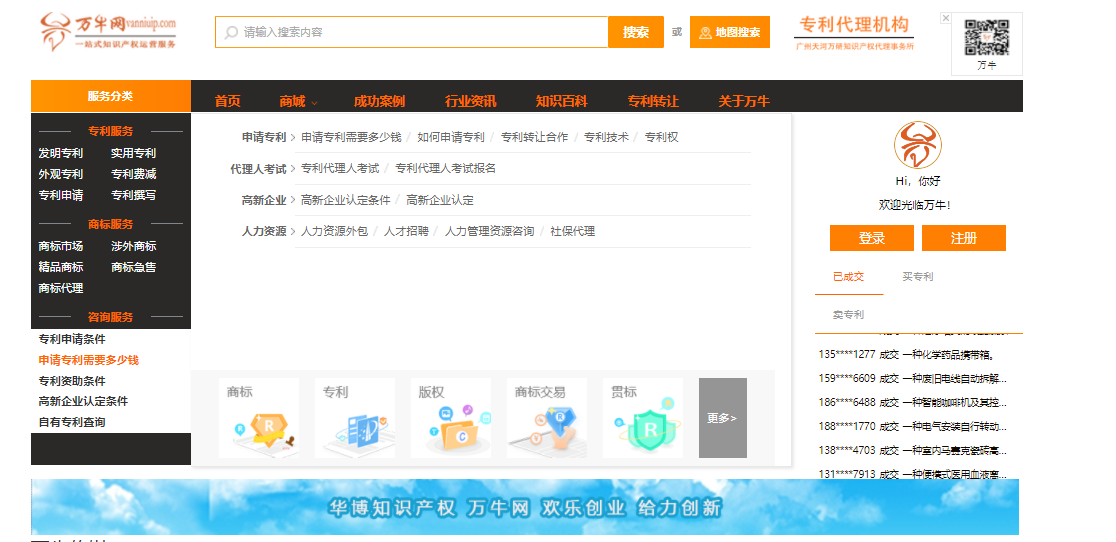Open the 版权 service card
Image resolution: width=1116 pixels, height=542 pixels.
pos(451,418)
